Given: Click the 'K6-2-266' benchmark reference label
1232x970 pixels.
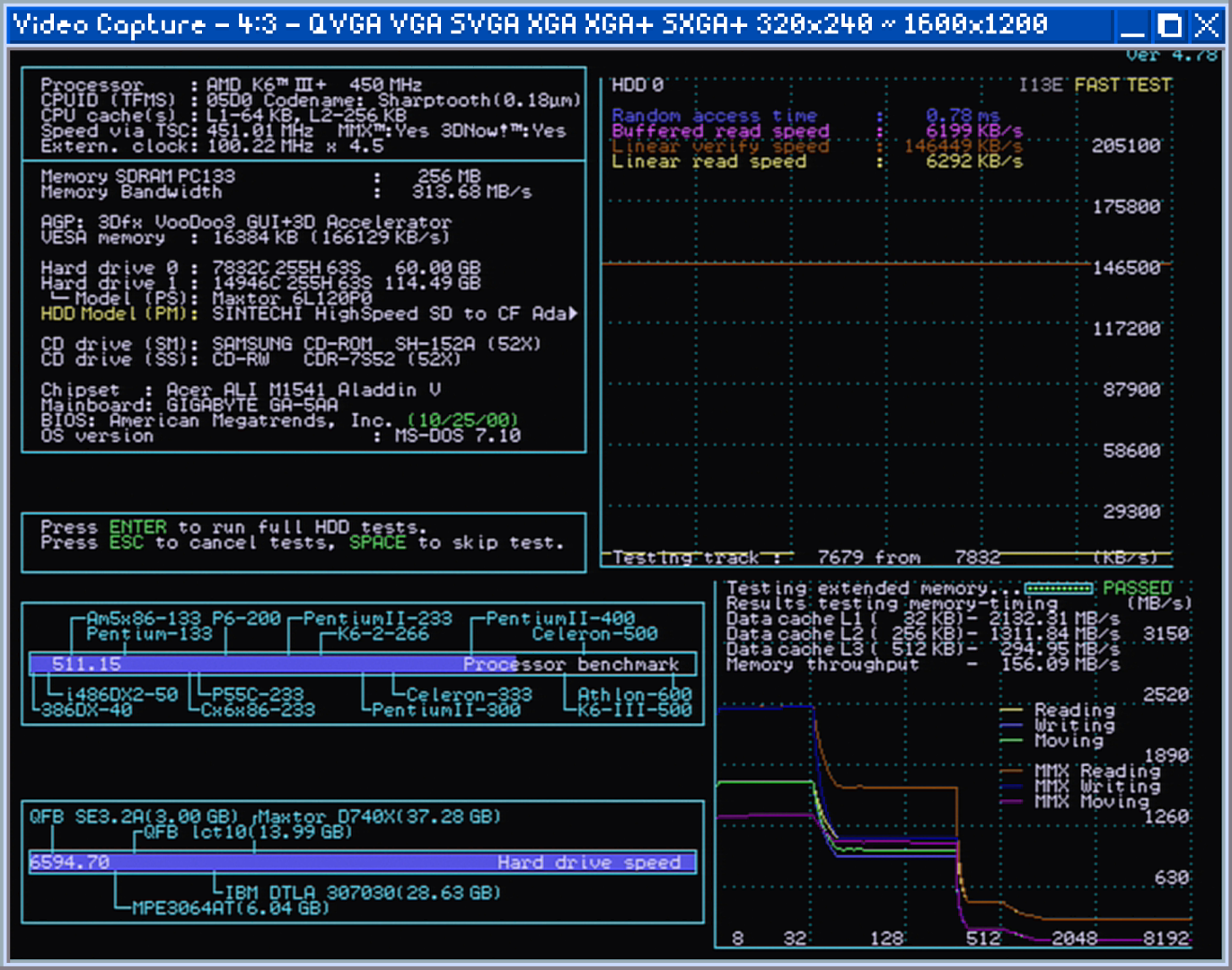Looking at the screenshot, I should (383, 634).
